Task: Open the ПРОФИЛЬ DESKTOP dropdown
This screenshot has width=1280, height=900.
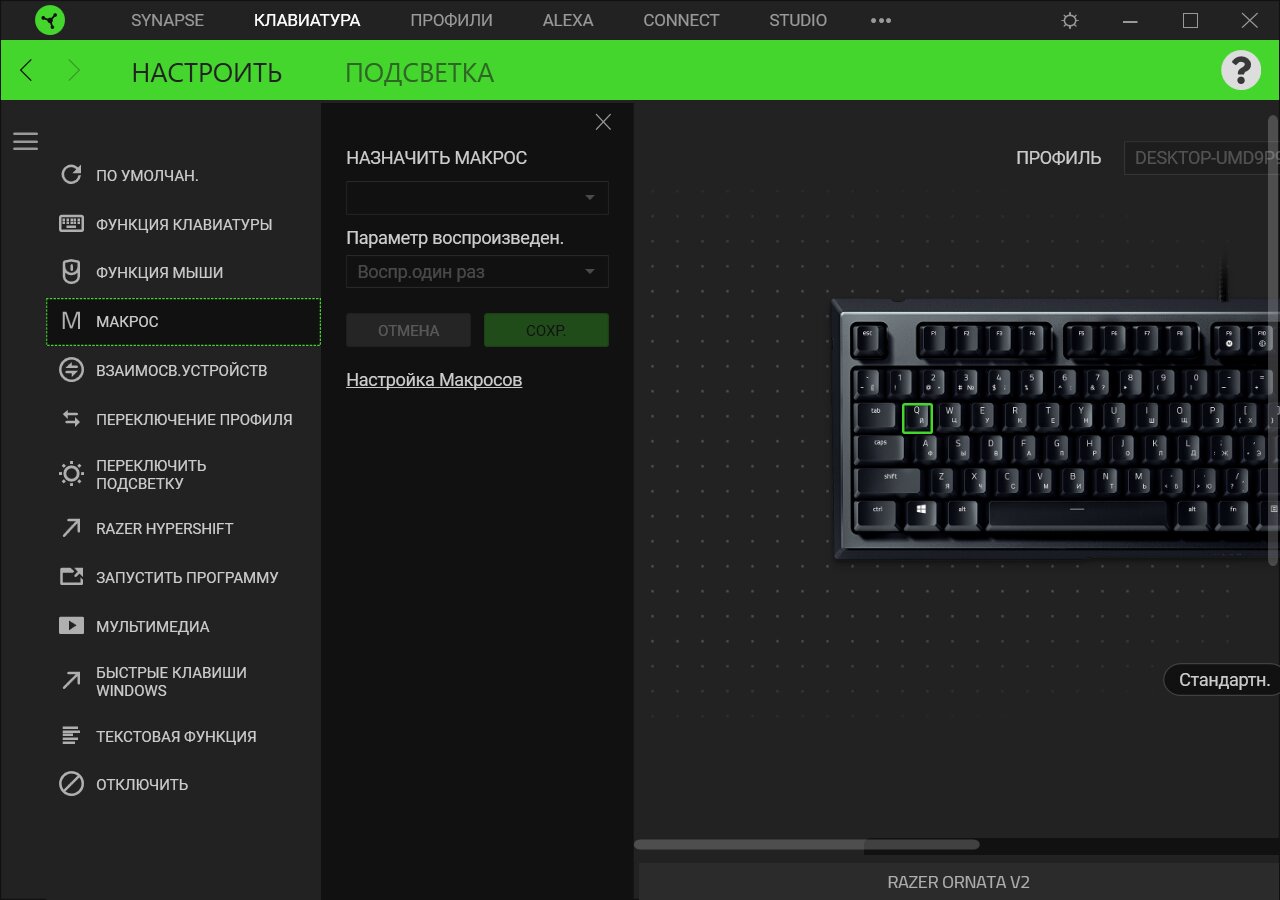Action: coord(1202,158)
